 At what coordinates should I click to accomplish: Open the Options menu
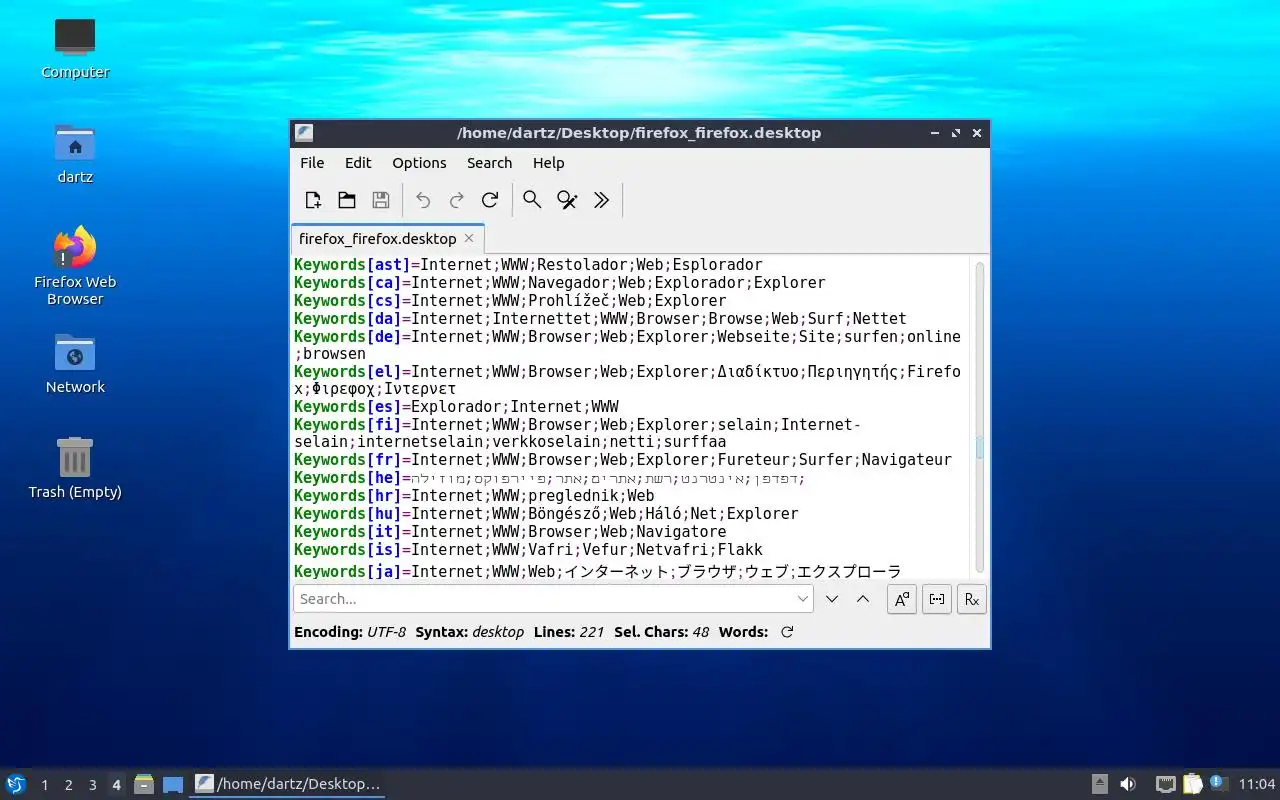click(419, 163)
